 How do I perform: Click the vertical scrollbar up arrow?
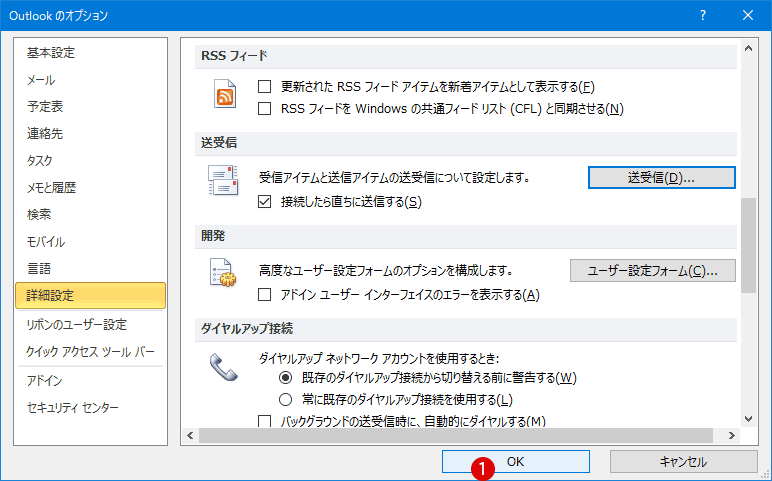tap(748, 49)
